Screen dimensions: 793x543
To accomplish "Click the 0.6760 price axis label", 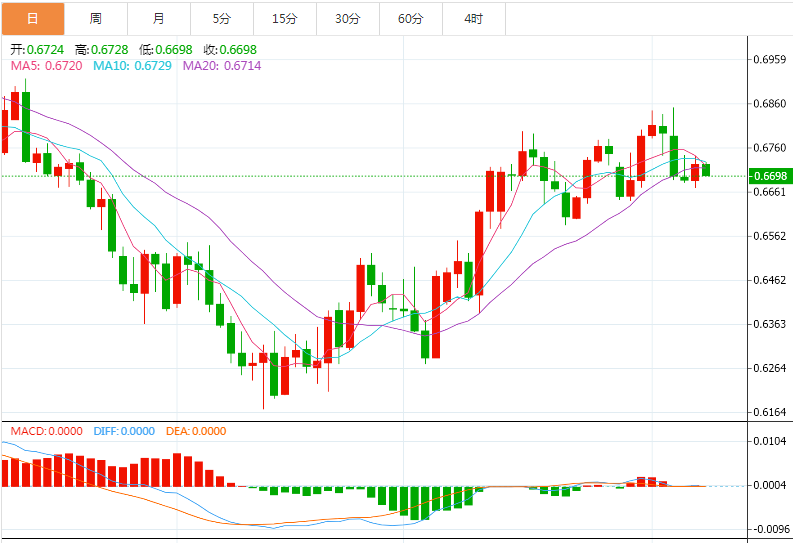I will point(770,148).
